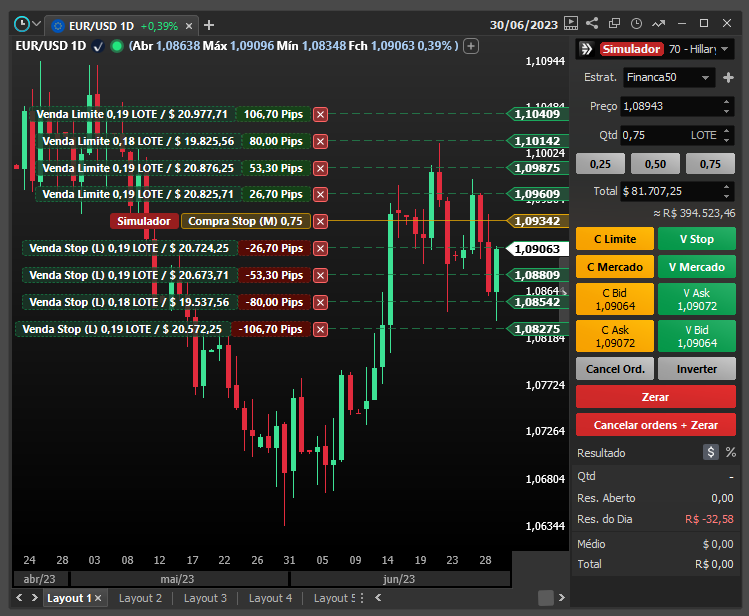Add indicator using plus beside OHLC values

click(472, 46)
